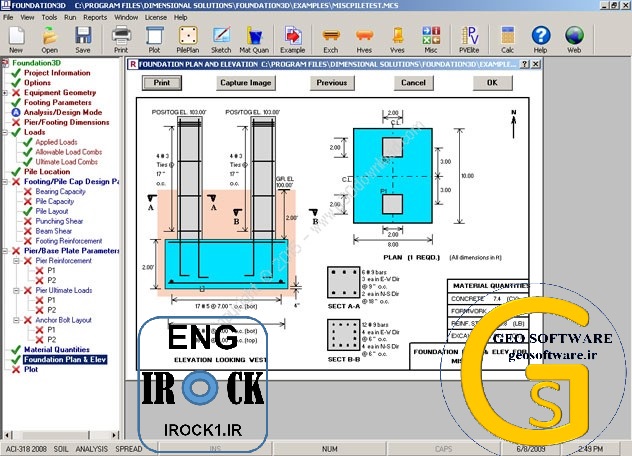
Task: Click the Cancel button
Action: click(x=414, y=83)
